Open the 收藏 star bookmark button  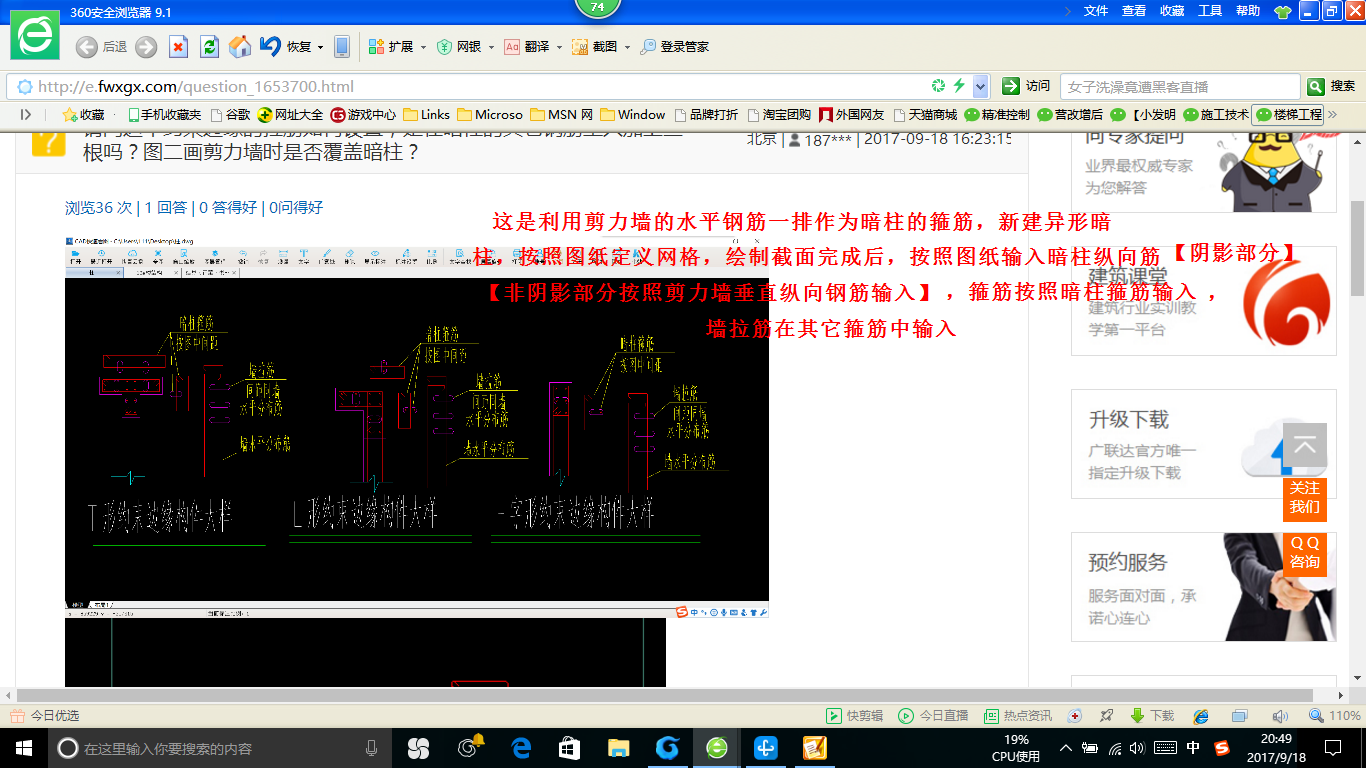(x=84, y=114)
